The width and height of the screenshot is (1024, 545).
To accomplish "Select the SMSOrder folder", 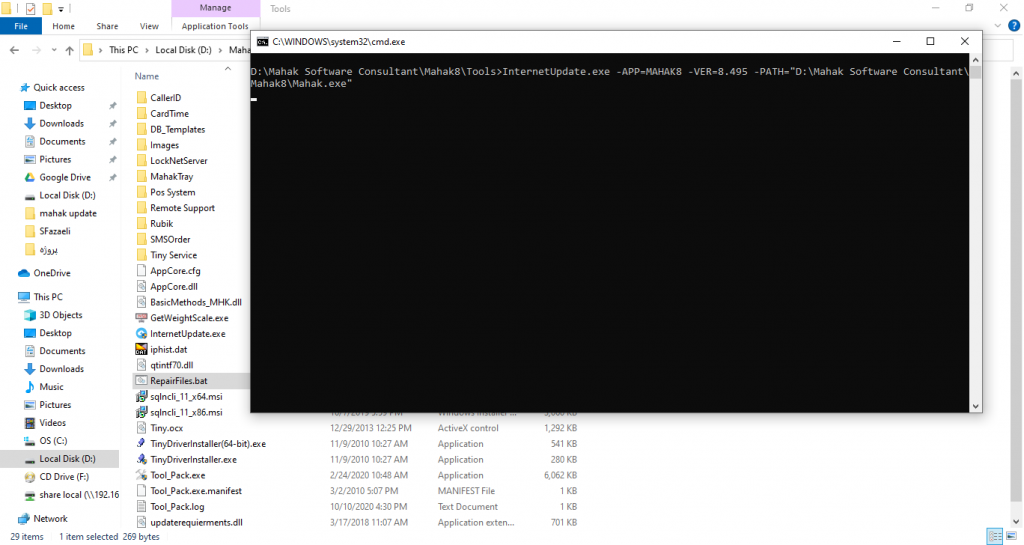I will 170,239.
